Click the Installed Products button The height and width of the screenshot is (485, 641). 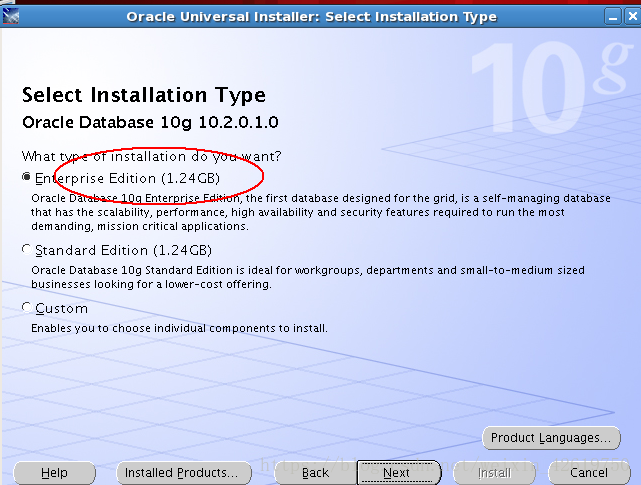click(x=184, y=473)
